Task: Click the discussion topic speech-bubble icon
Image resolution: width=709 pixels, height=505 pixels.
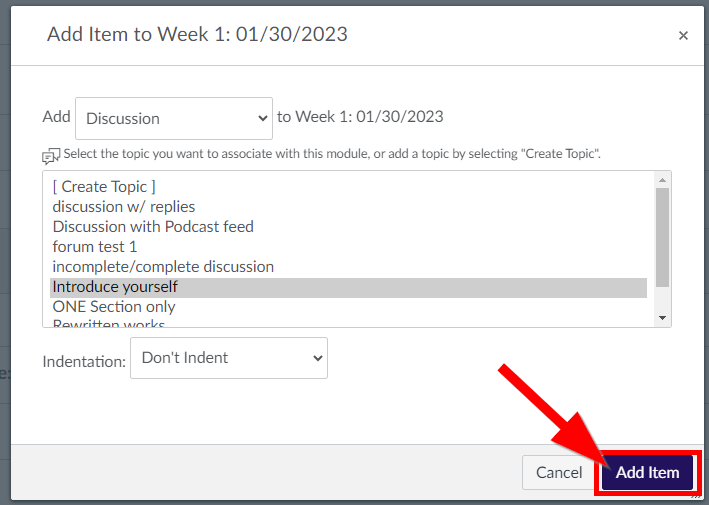Action: [51, 156]
